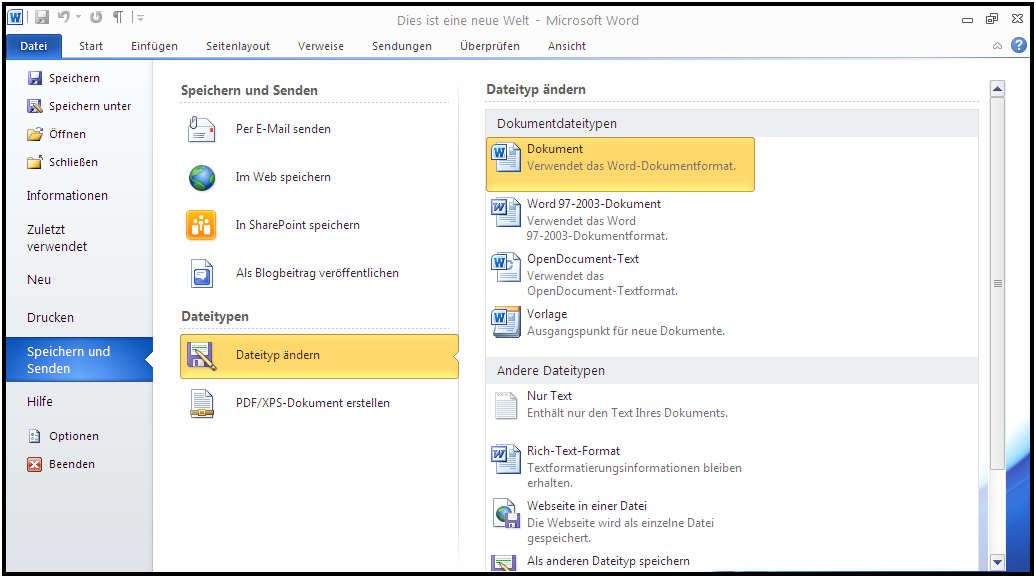
Task: Click the OpenDocument-Text title text
Action: (x=583, y=259)
